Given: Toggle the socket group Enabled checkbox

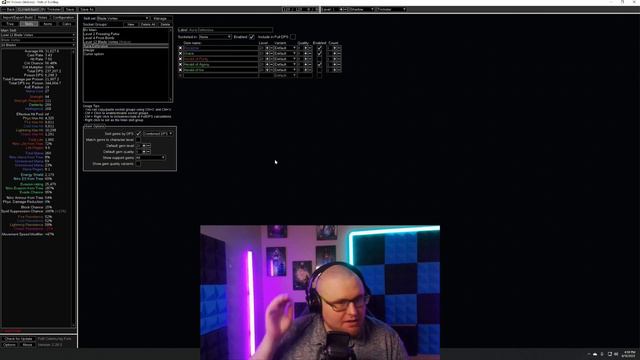Looking at the screenshot, I should 251,37.
